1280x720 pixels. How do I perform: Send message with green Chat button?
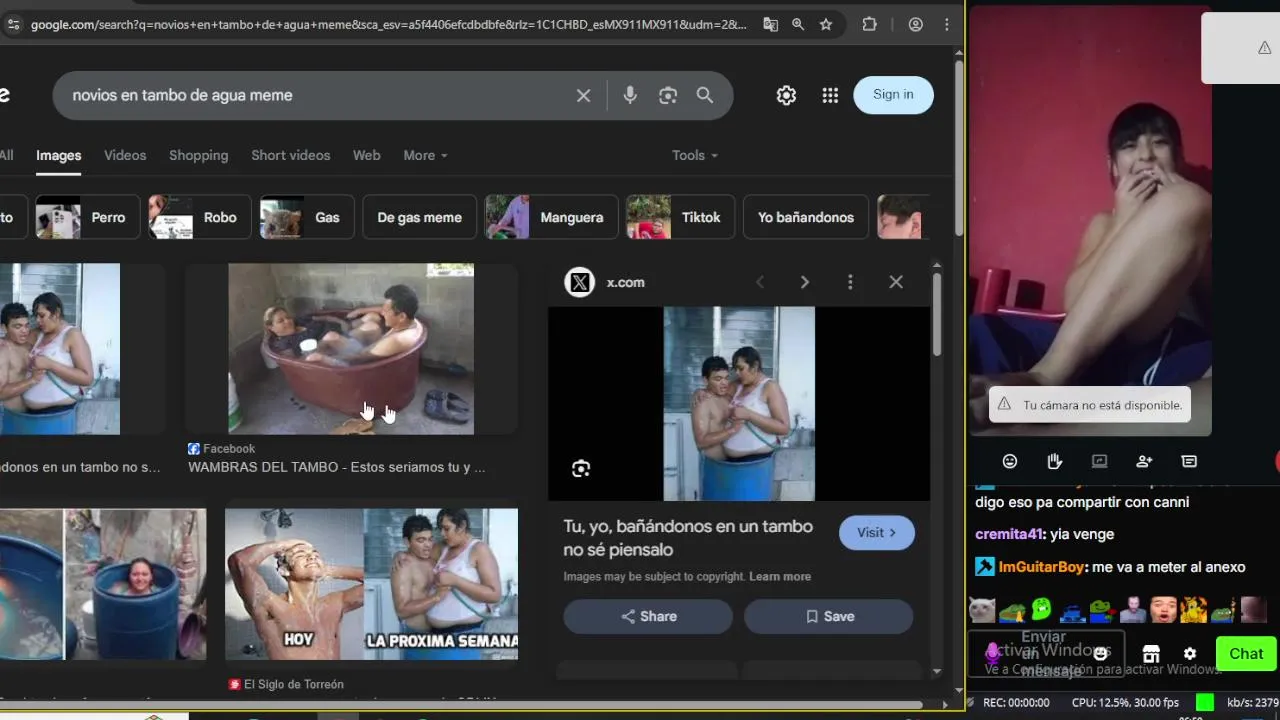(x=1246, y=653)
